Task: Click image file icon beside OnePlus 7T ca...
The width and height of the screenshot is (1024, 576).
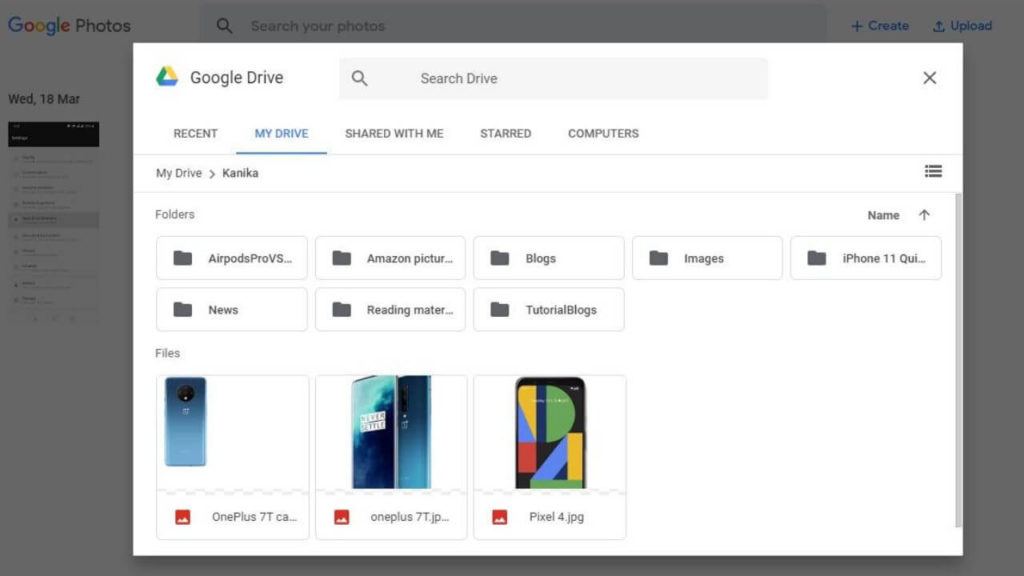Action: (183, 517)
